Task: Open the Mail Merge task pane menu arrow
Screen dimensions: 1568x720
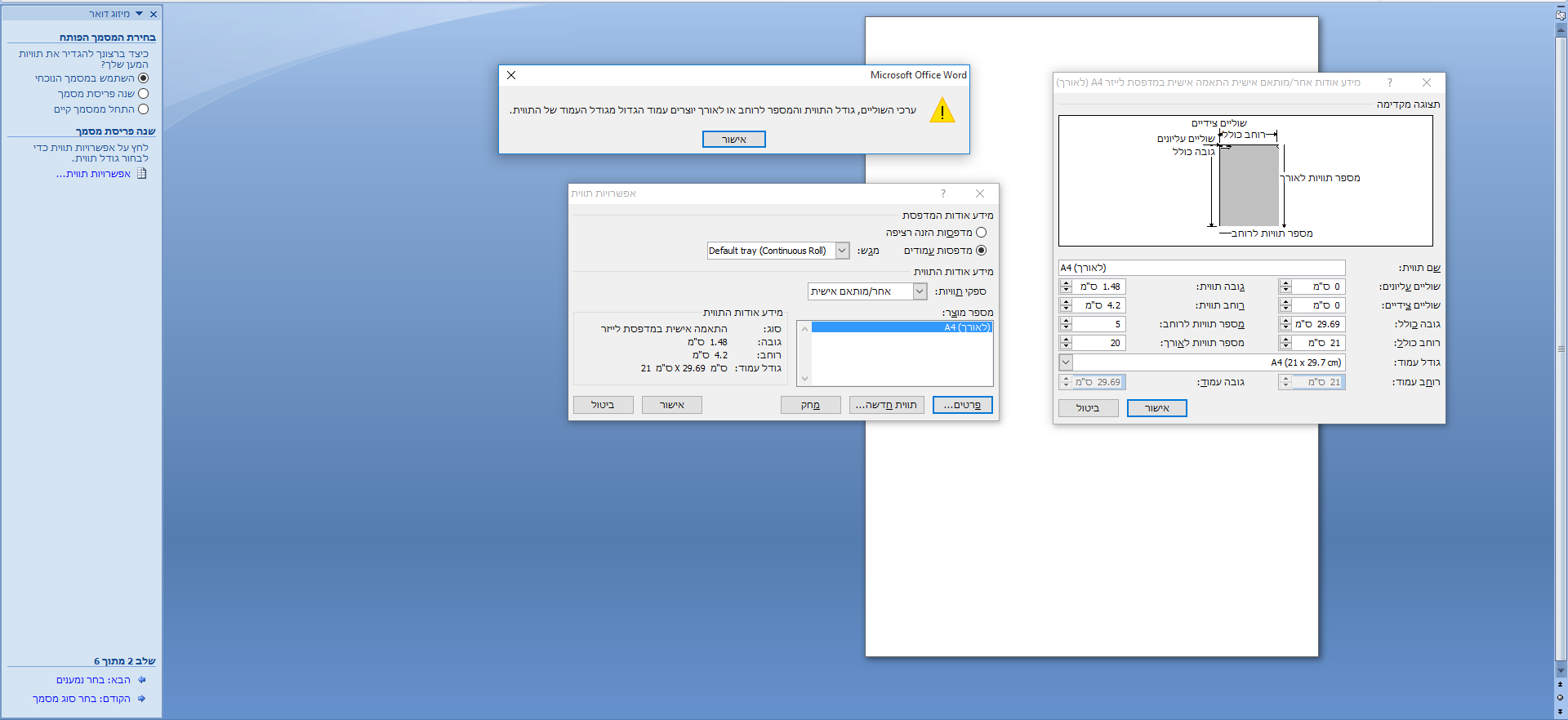Action: click(139, 14)
